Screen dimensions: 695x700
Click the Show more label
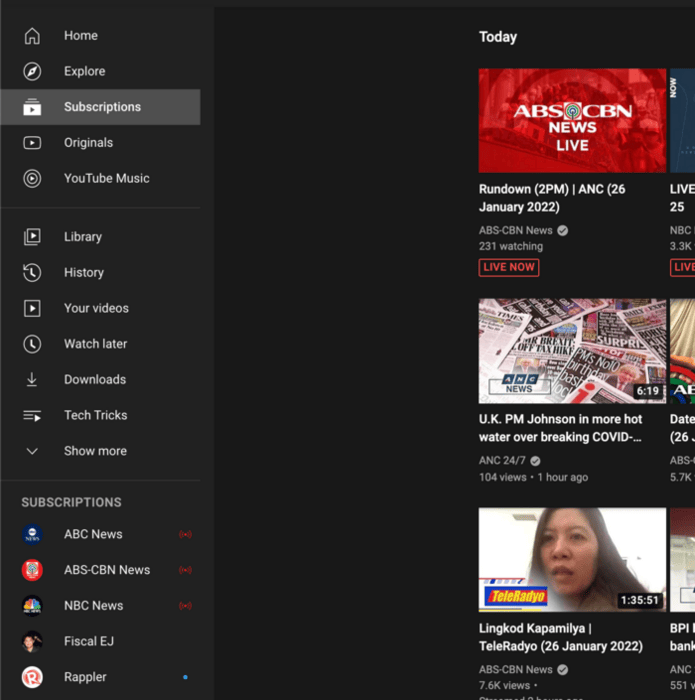pos(95,451)
